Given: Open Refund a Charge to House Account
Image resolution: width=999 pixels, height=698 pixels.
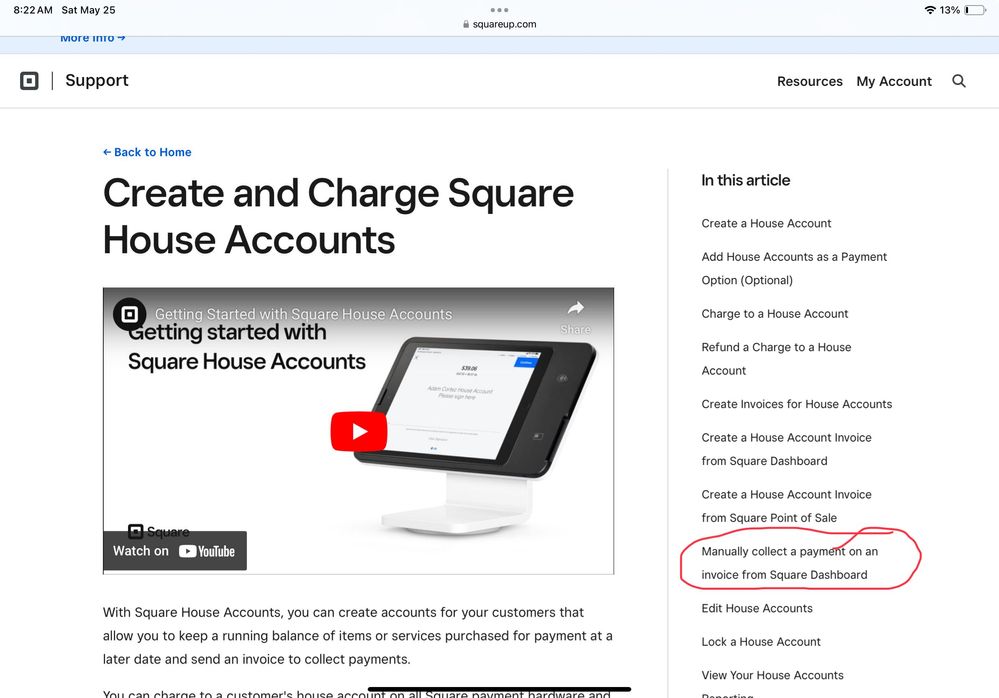Looking at the screenshot, I should pos(776,358).
